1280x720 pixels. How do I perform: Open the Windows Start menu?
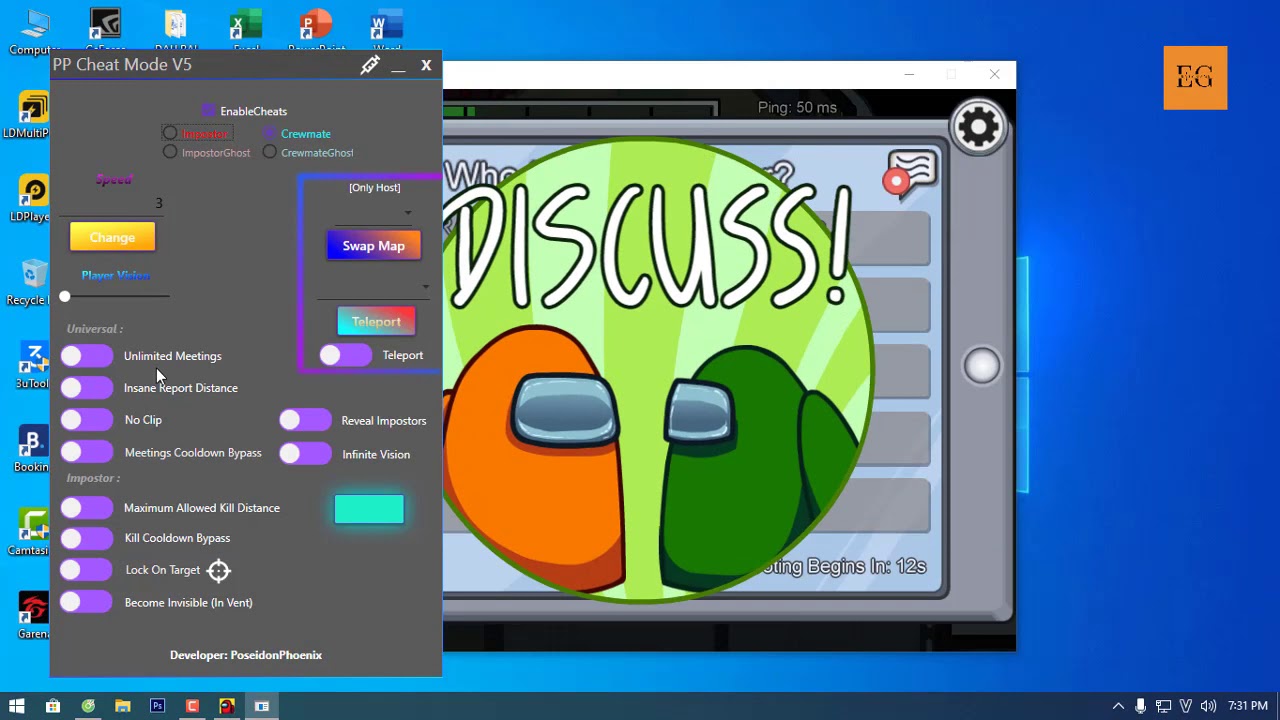click(x=17, y=706)
